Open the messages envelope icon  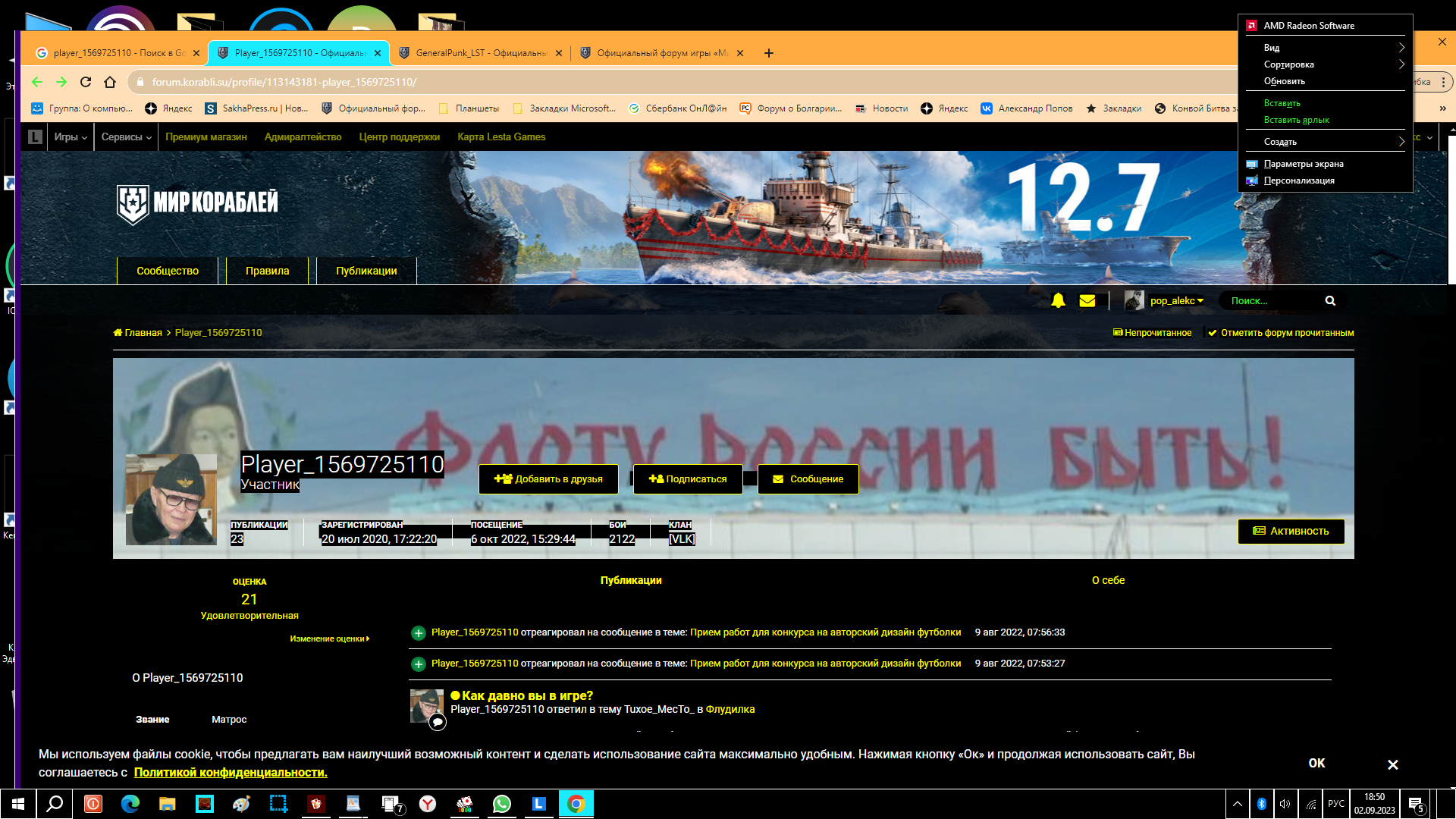coord(1087,301)
